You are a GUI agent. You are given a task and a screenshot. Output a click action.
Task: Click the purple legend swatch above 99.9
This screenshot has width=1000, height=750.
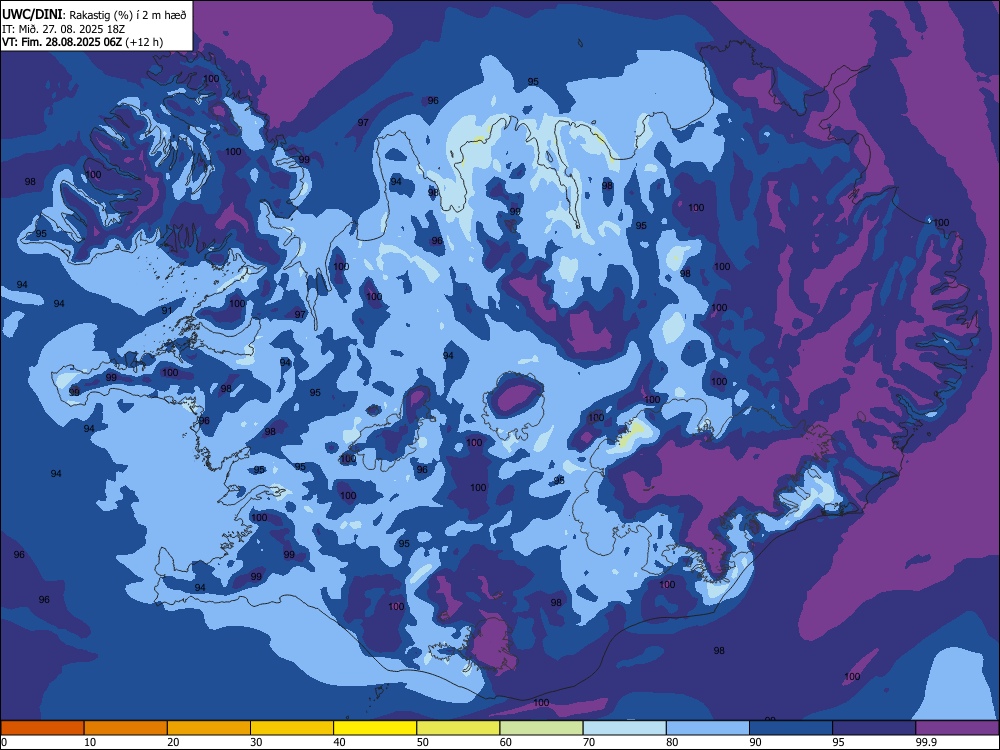point(957,728)
